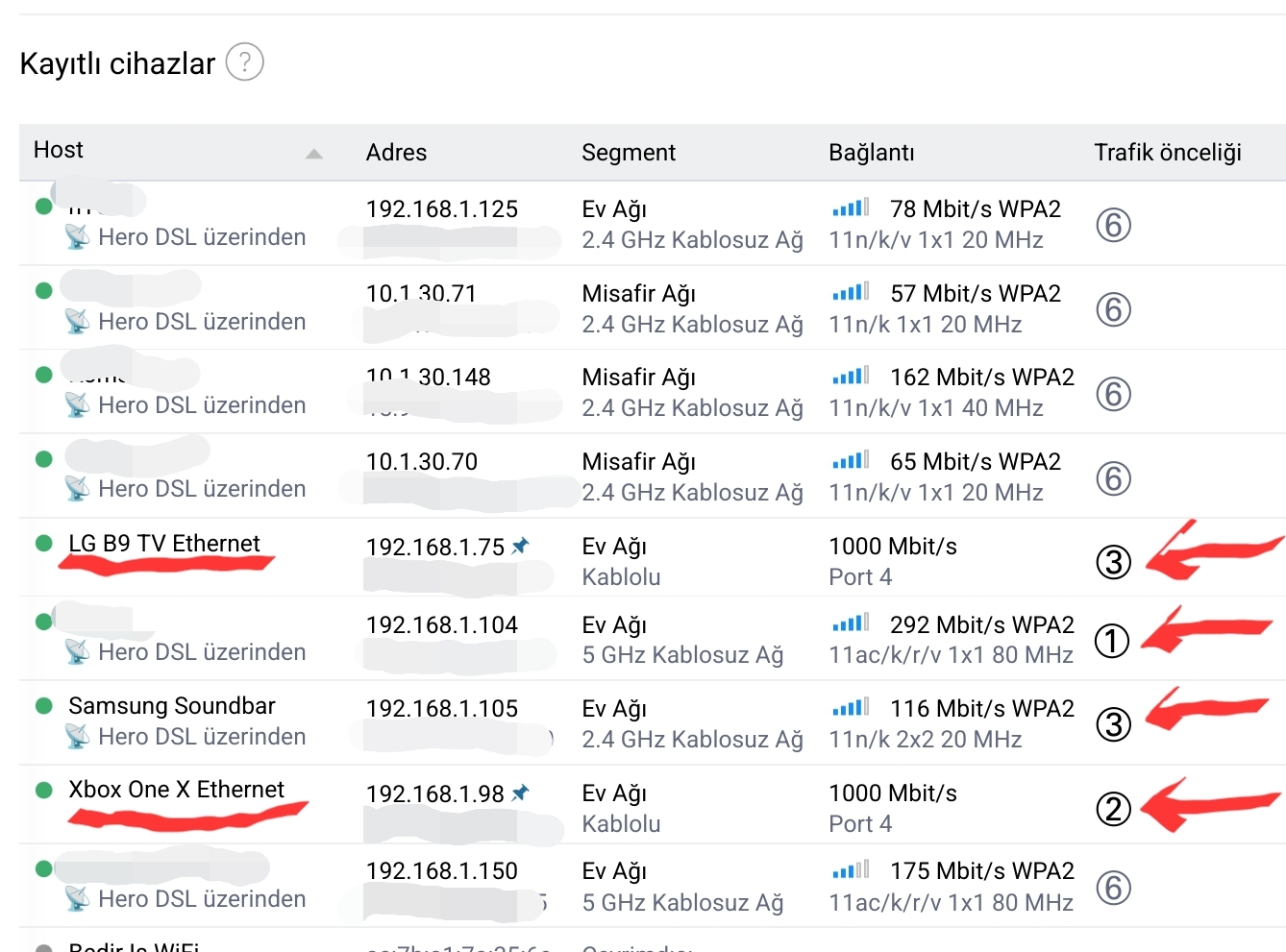Open priority 6 icon for 10.1.30.70

click(1113, 478)
